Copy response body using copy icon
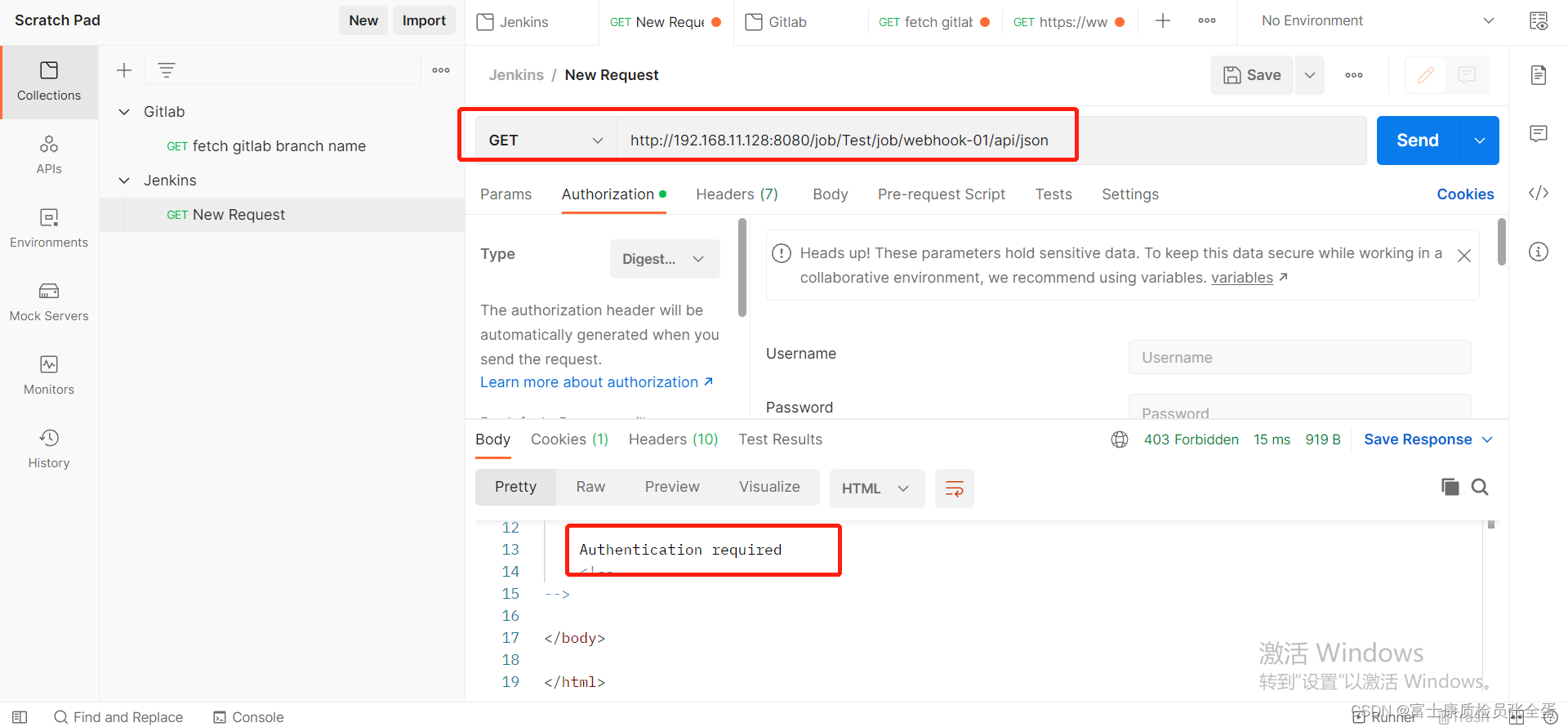The height and width of the screenshot is (727, 1568). click(x=1450, y=487)
